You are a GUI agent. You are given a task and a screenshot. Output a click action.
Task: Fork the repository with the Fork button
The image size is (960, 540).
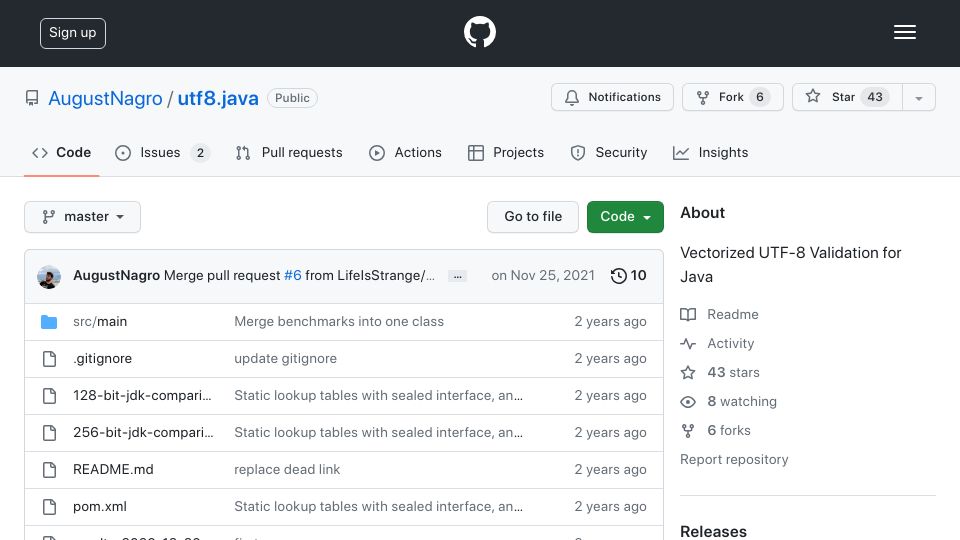click(x=733, y=97)
